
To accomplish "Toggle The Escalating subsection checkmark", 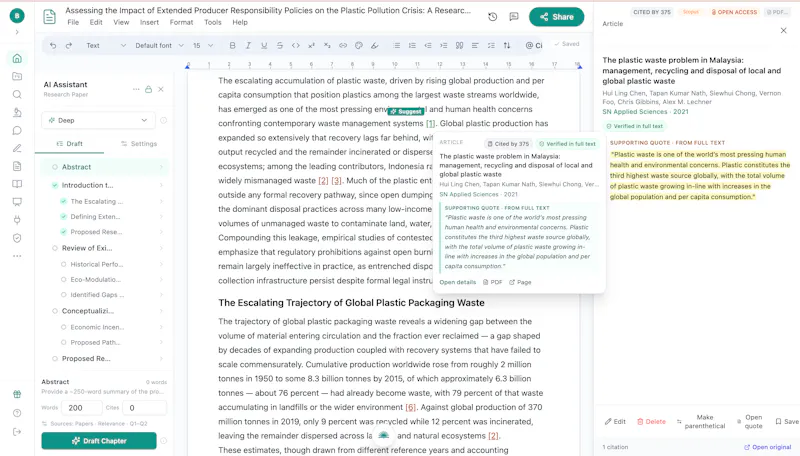I will tap(63, 201).
